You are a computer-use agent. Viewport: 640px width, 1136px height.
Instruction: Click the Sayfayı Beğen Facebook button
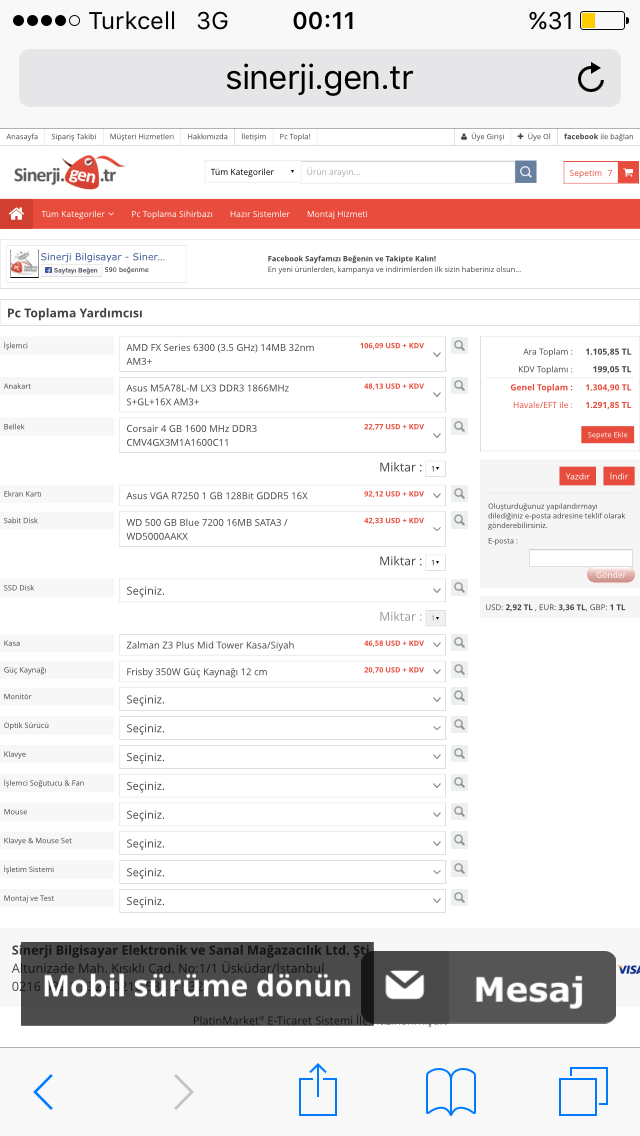point(70,270)
